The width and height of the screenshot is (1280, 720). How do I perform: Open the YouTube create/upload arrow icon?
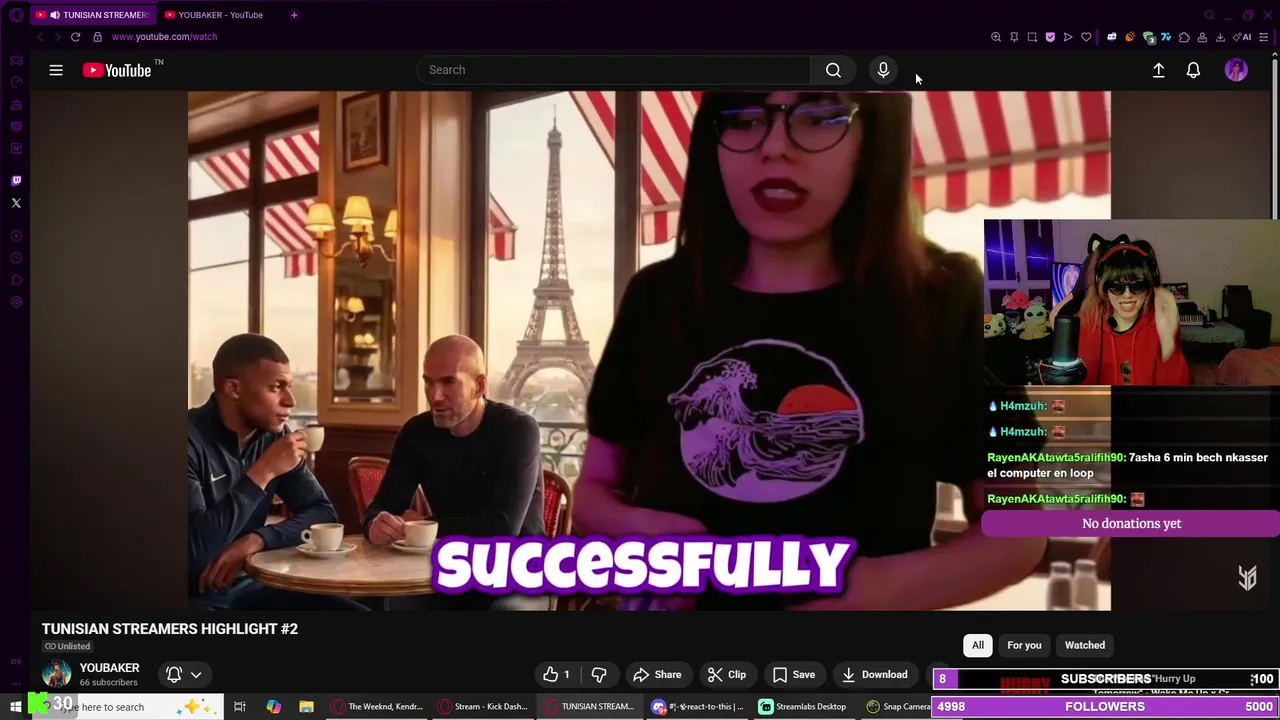coord(1158,70)
